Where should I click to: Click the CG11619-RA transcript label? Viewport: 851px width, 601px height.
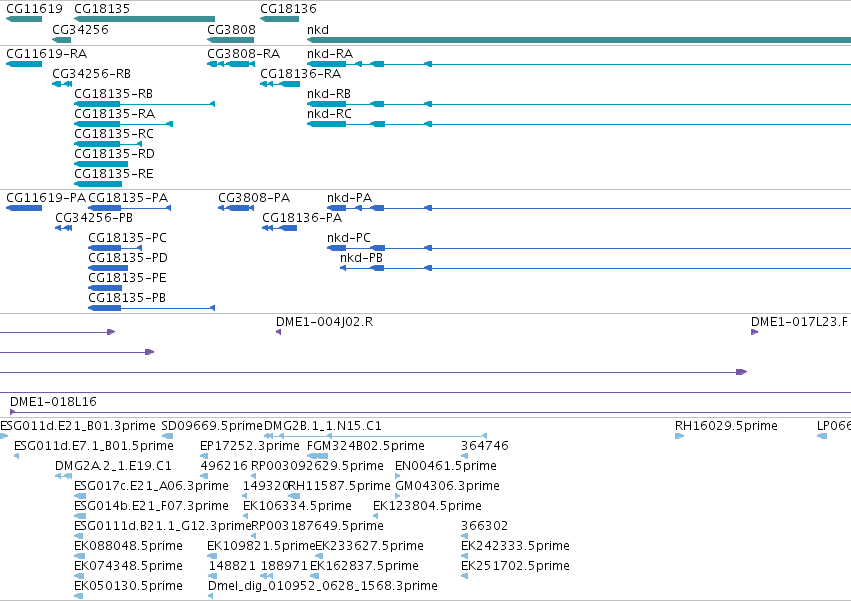coord(47,54)
